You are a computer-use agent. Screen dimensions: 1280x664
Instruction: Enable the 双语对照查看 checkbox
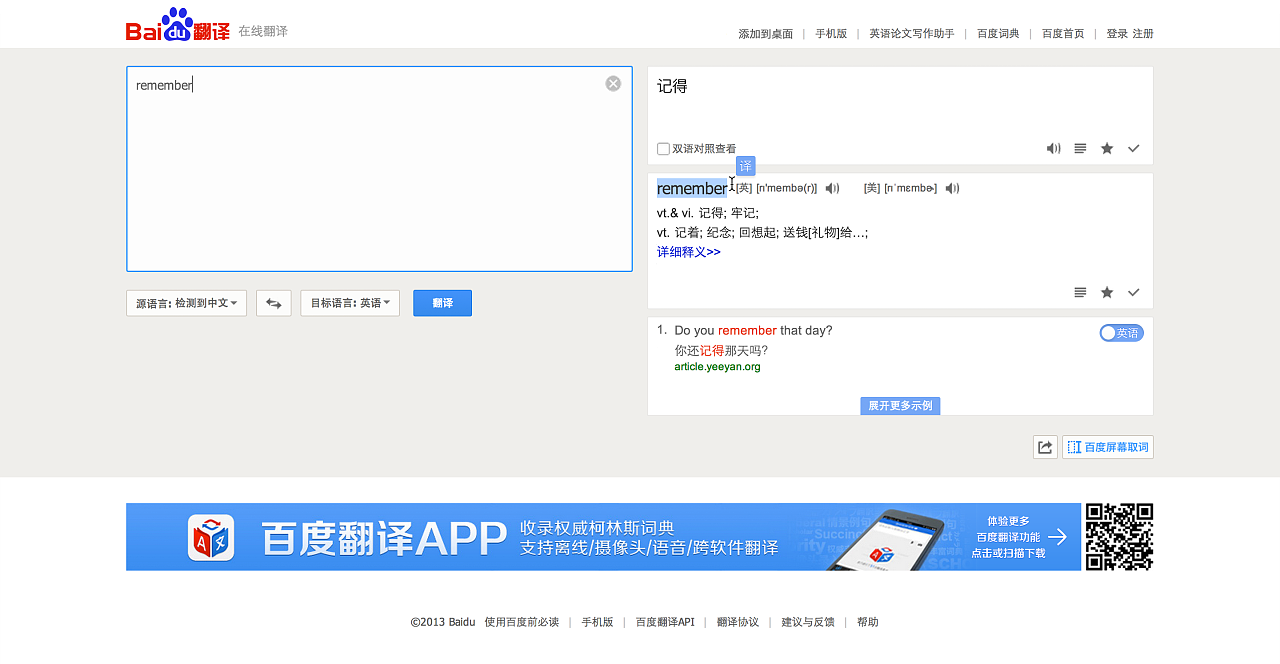(x=663, y=149)
